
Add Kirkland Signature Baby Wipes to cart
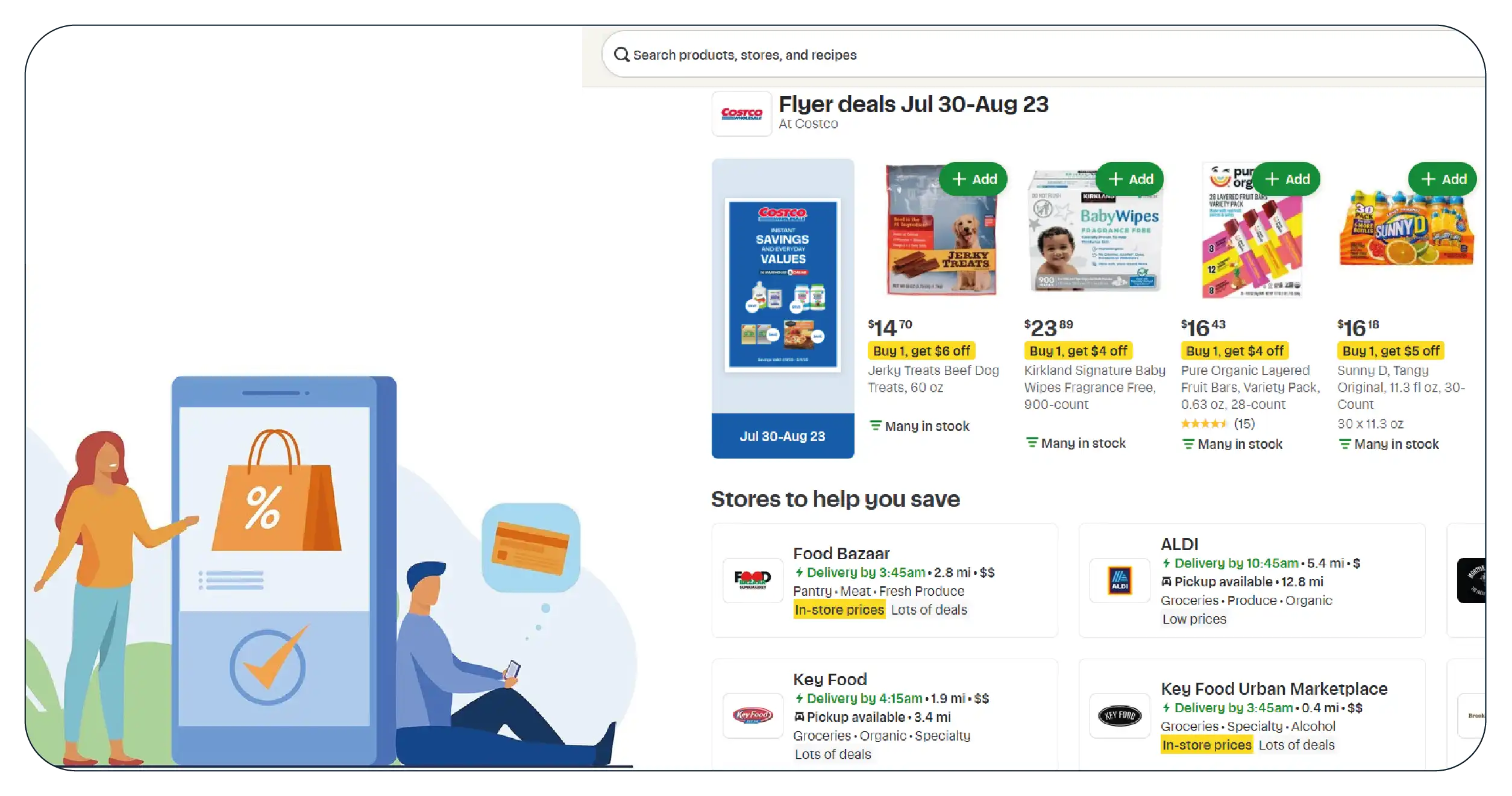[x=1130, y=179]
